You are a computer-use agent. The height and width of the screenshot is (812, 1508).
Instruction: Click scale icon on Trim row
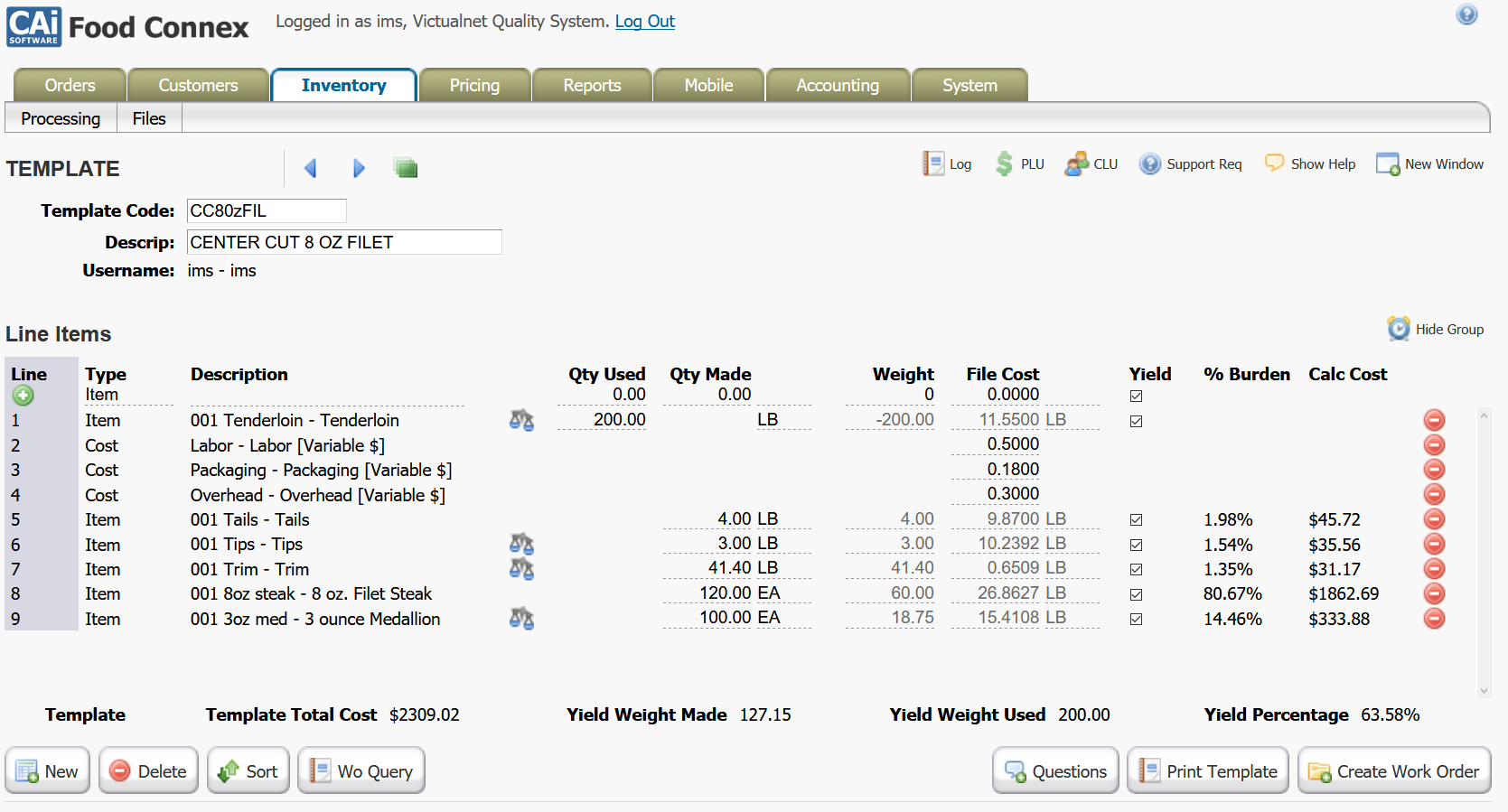(x=521, y=569)
